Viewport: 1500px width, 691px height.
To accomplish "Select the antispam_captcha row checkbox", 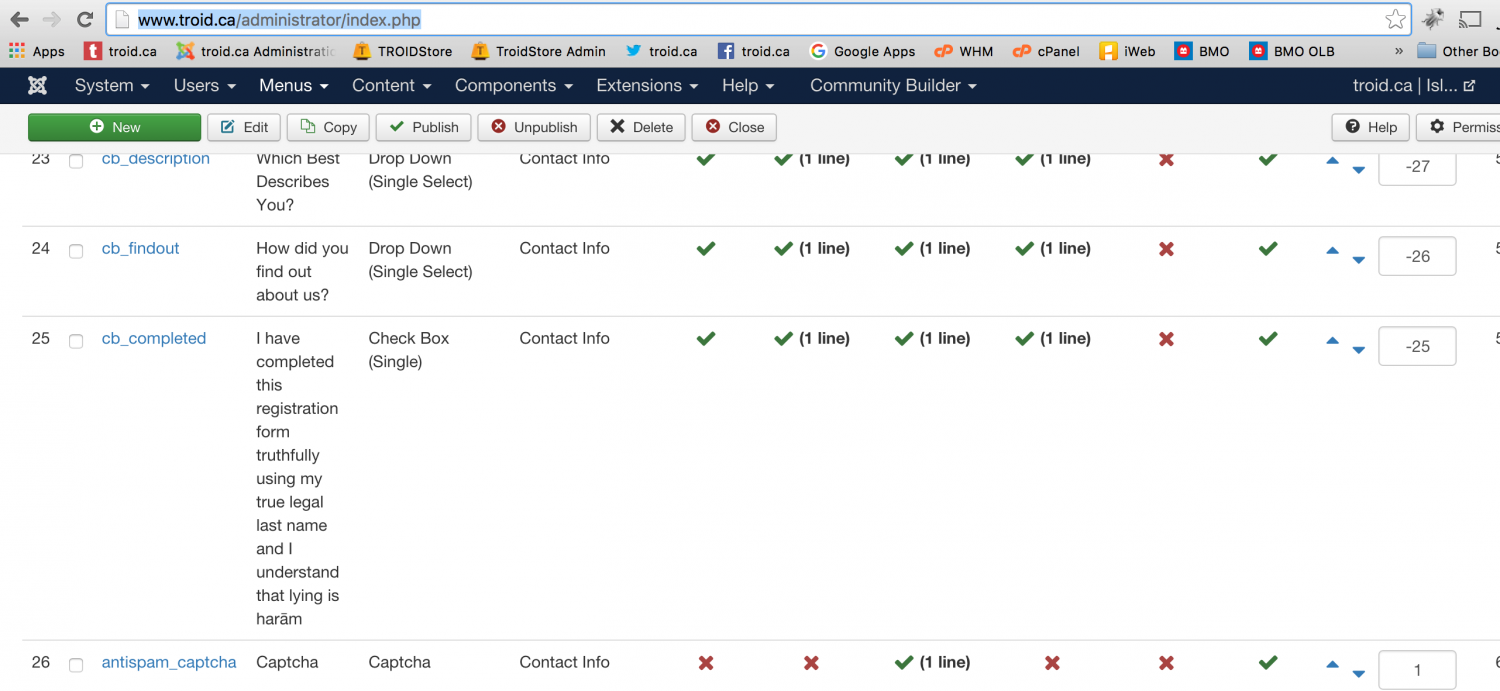I will click(76, 665).
